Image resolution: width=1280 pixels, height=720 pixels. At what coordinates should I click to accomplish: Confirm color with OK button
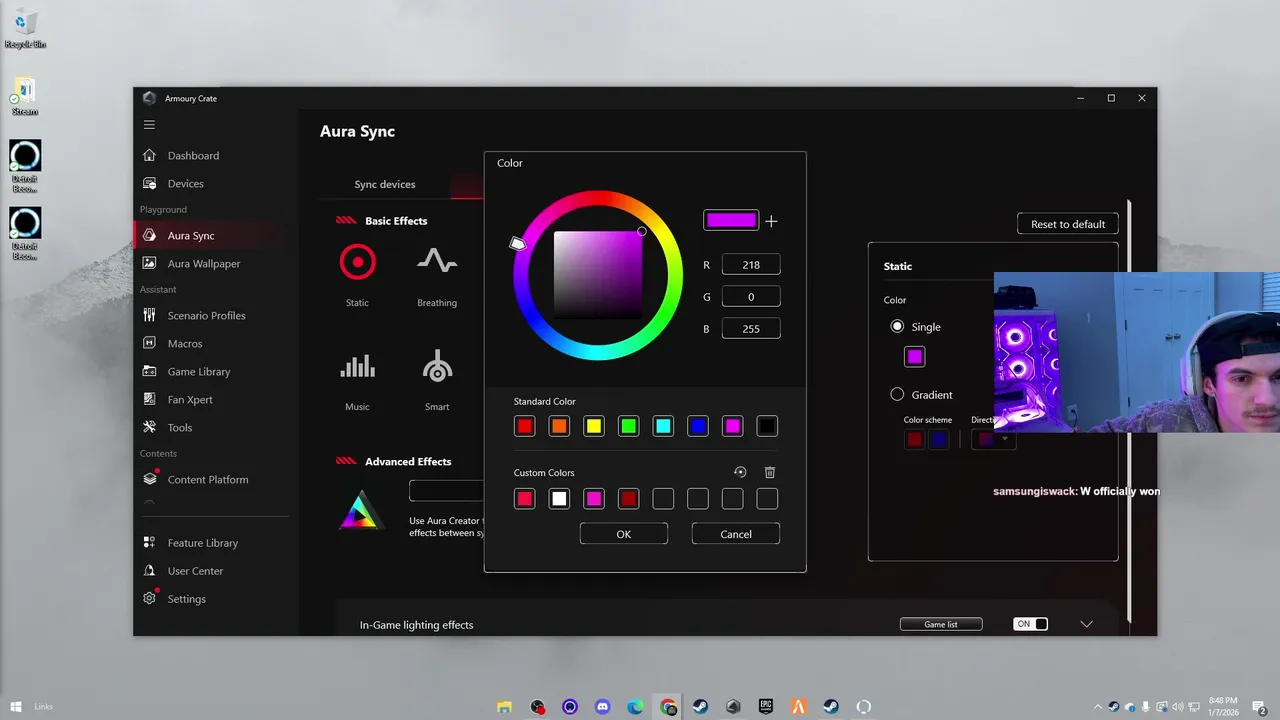(x=624, y=534)
